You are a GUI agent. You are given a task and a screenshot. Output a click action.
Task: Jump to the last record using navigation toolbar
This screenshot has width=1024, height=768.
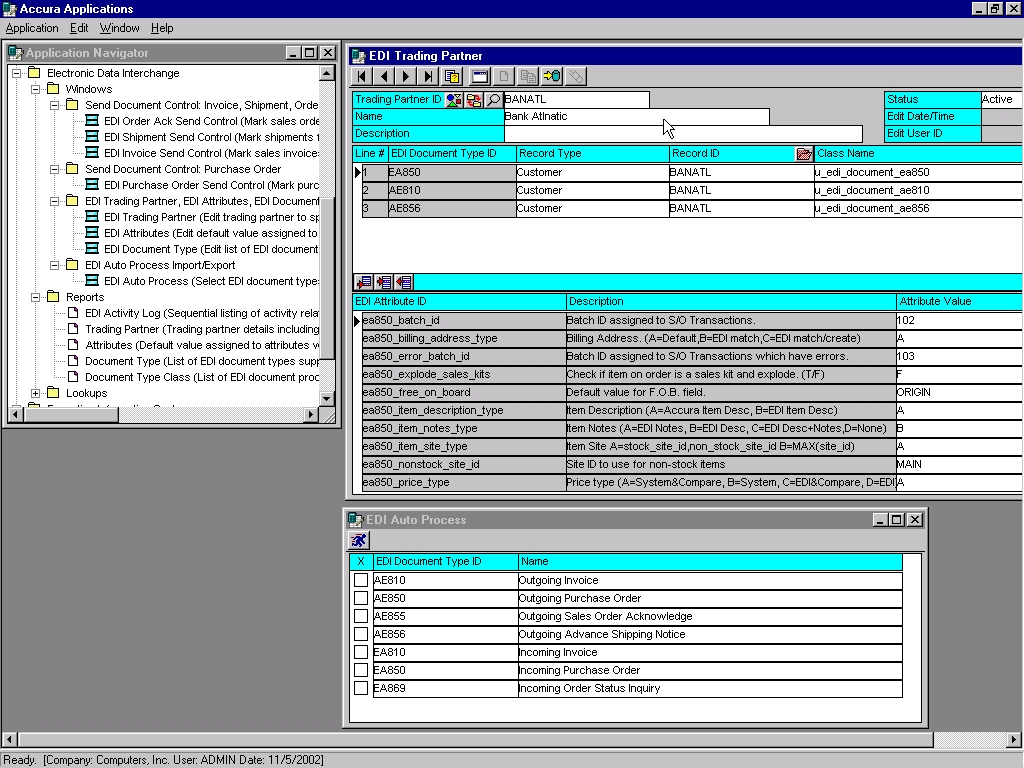point(430,76)
